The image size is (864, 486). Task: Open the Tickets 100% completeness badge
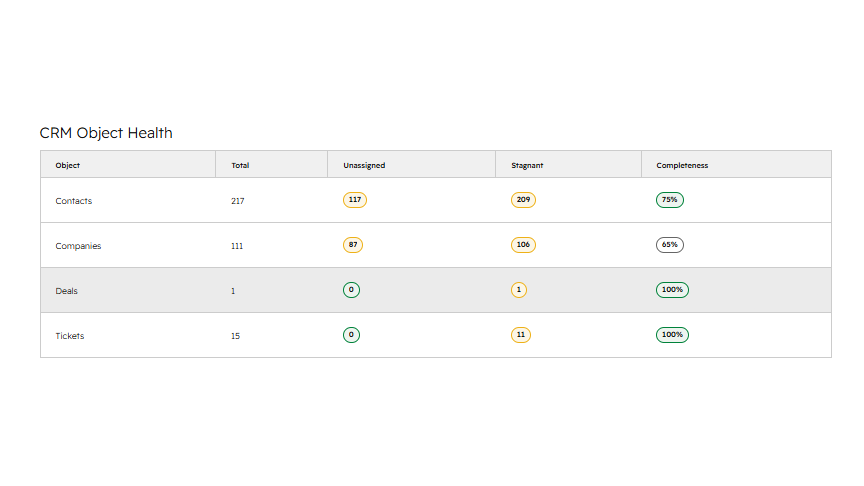coord(672,335)
